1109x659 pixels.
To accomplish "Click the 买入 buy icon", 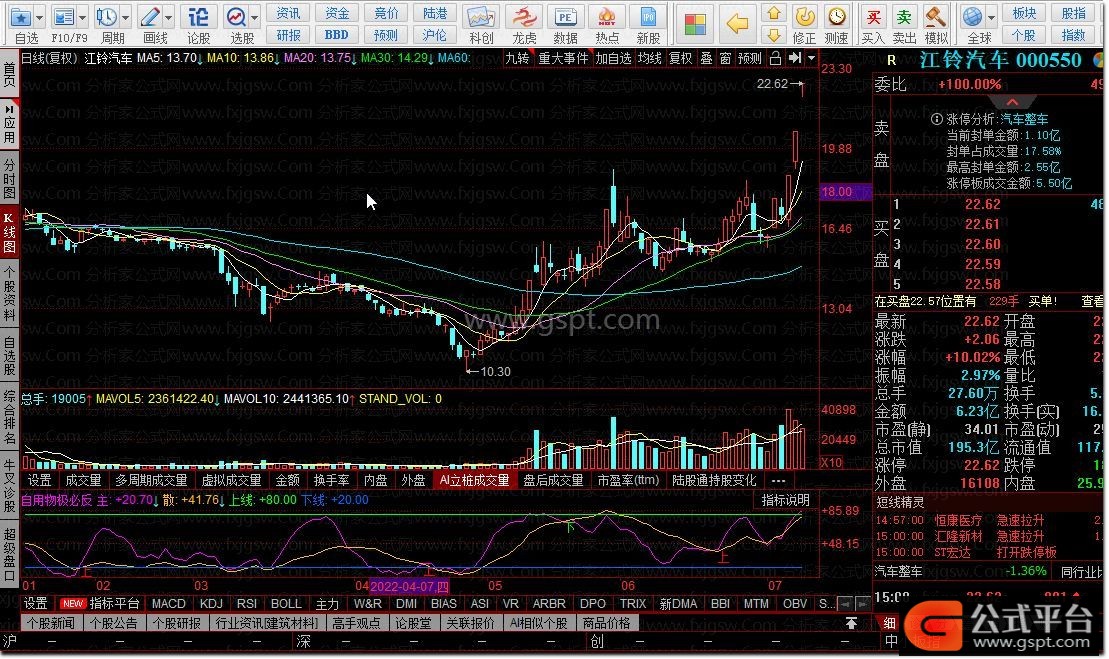I will coord(873,17).
